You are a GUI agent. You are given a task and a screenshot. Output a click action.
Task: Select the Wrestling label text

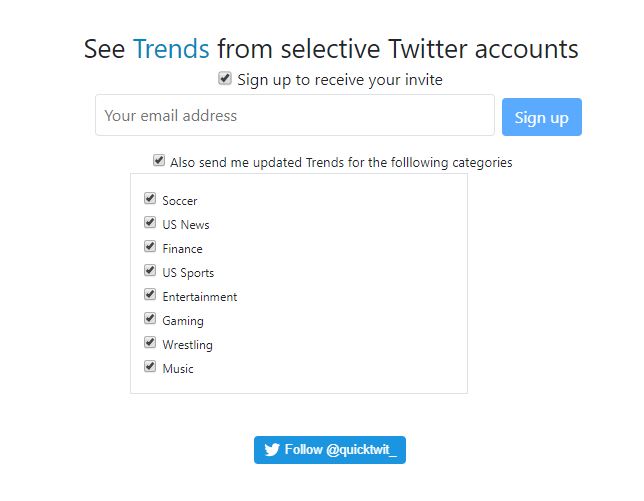(188, 345)
